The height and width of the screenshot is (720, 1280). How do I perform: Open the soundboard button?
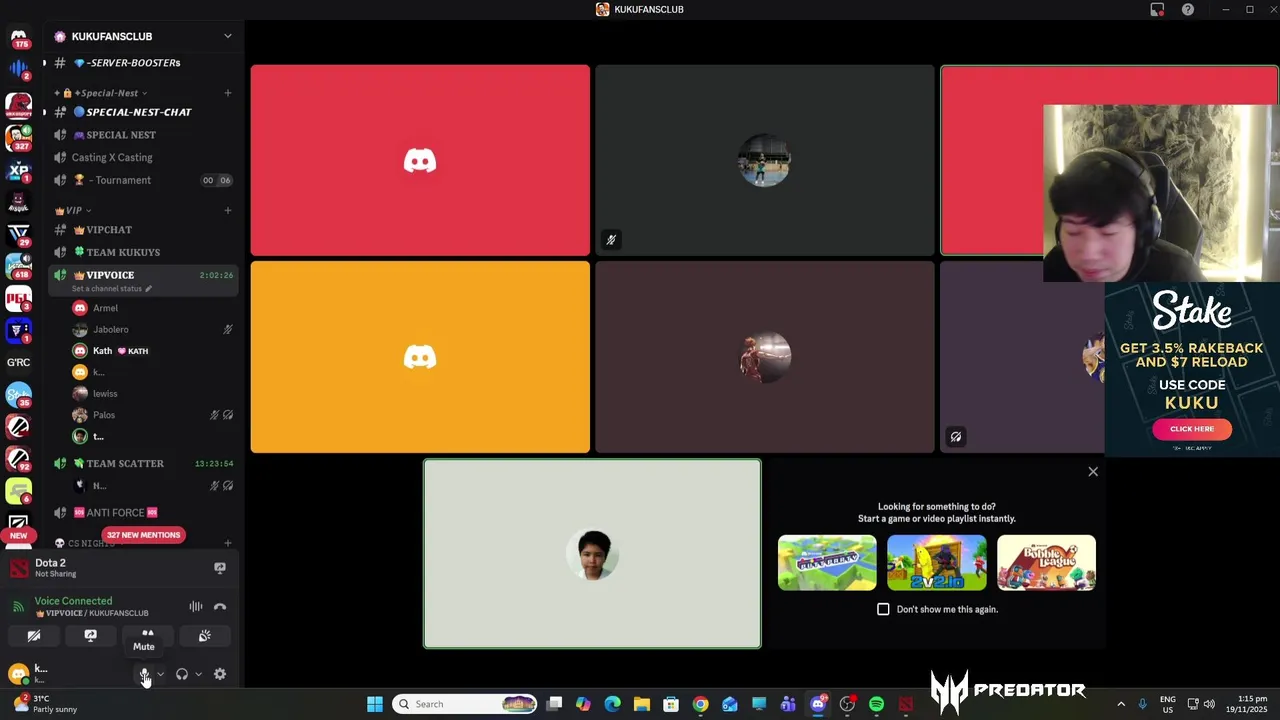coord(204,636)
